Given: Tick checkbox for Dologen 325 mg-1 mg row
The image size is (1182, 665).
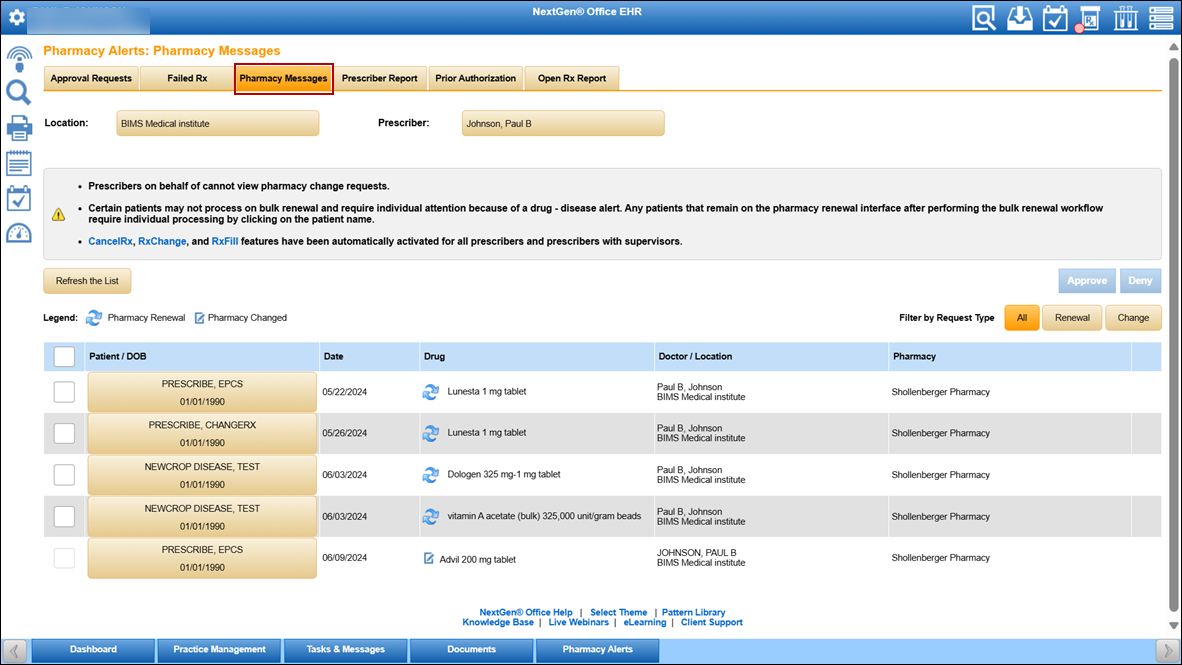Looking at the screenshot, I should [x=64, y=475].
